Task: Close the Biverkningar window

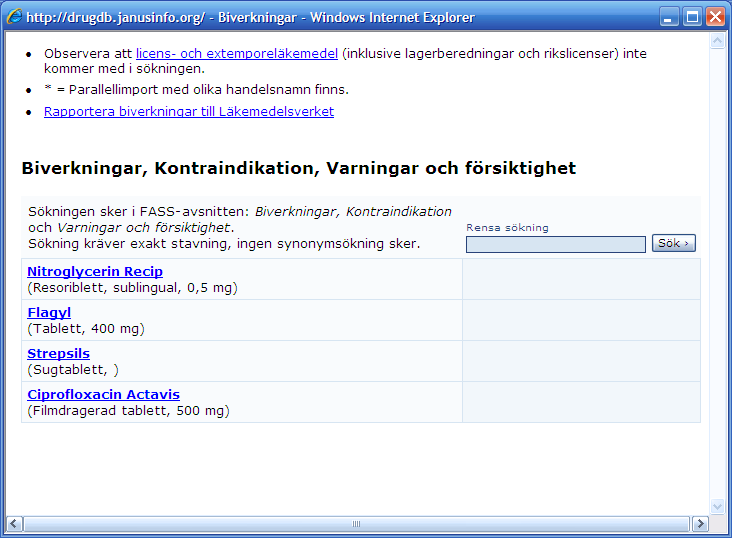Action: [715, 17]
